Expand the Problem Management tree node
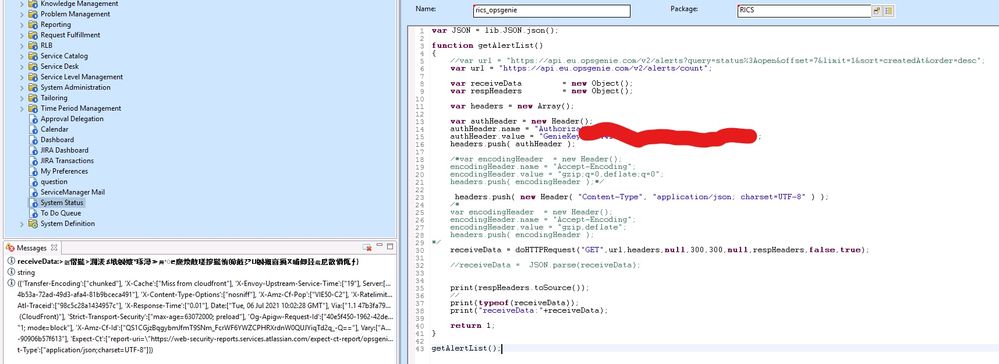Viewport: 999px width, 364px height. 22,14
